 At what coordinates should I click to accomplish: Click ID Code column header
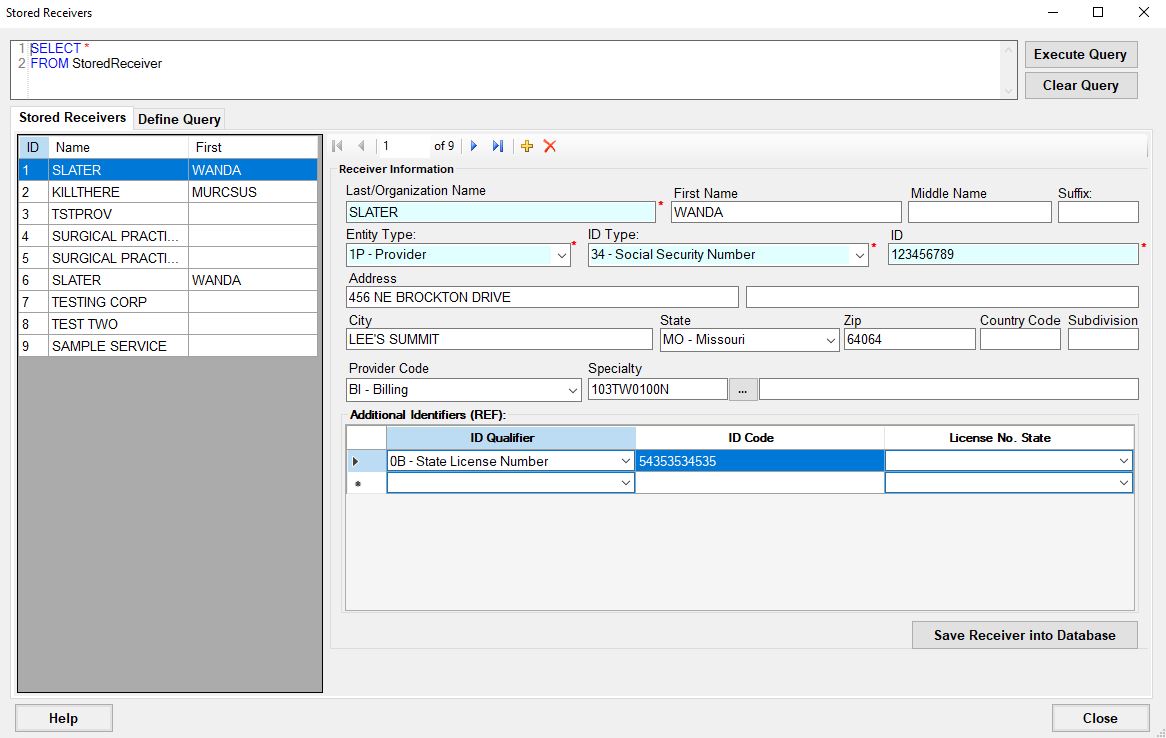(x=759, y=437)
